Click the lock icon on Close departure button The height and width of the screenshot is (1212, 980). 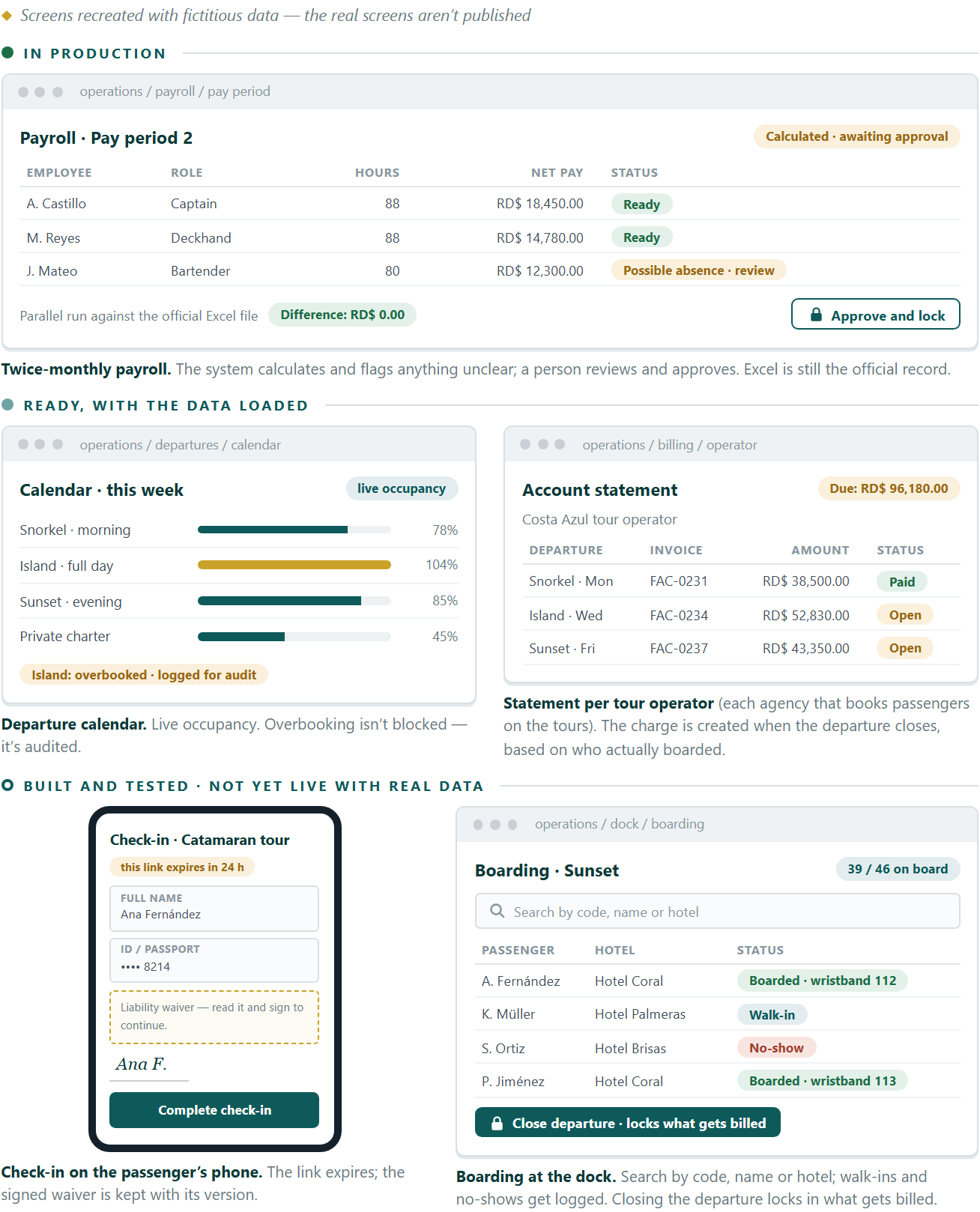coord(496,1123)
